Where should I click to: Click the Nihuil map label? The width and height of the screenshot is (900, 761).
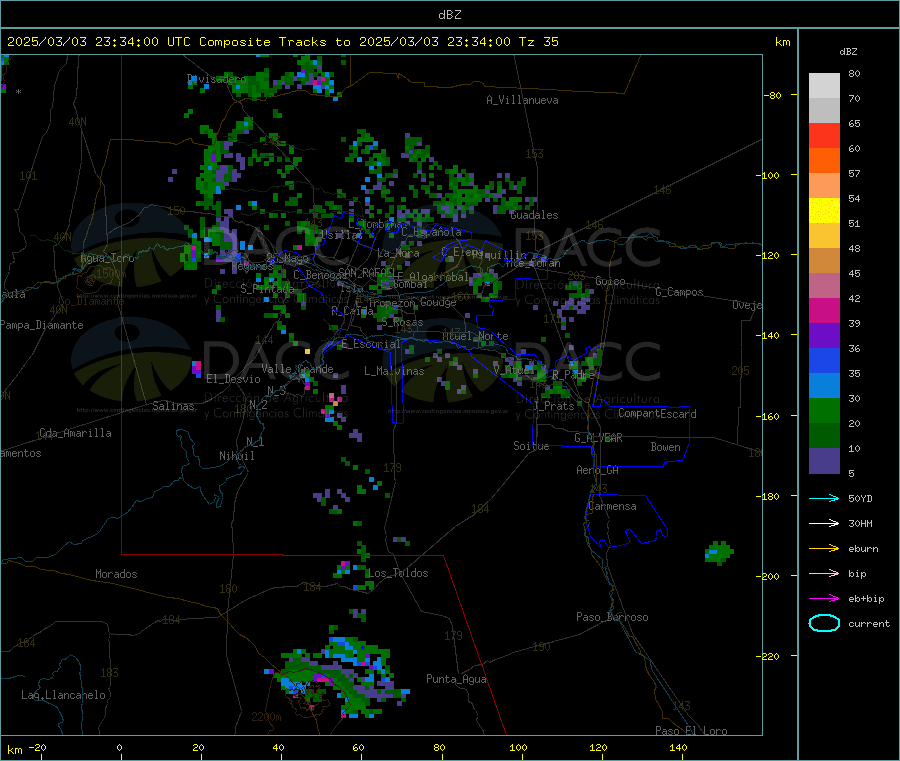pyautogui.click(x=236, y=456)
